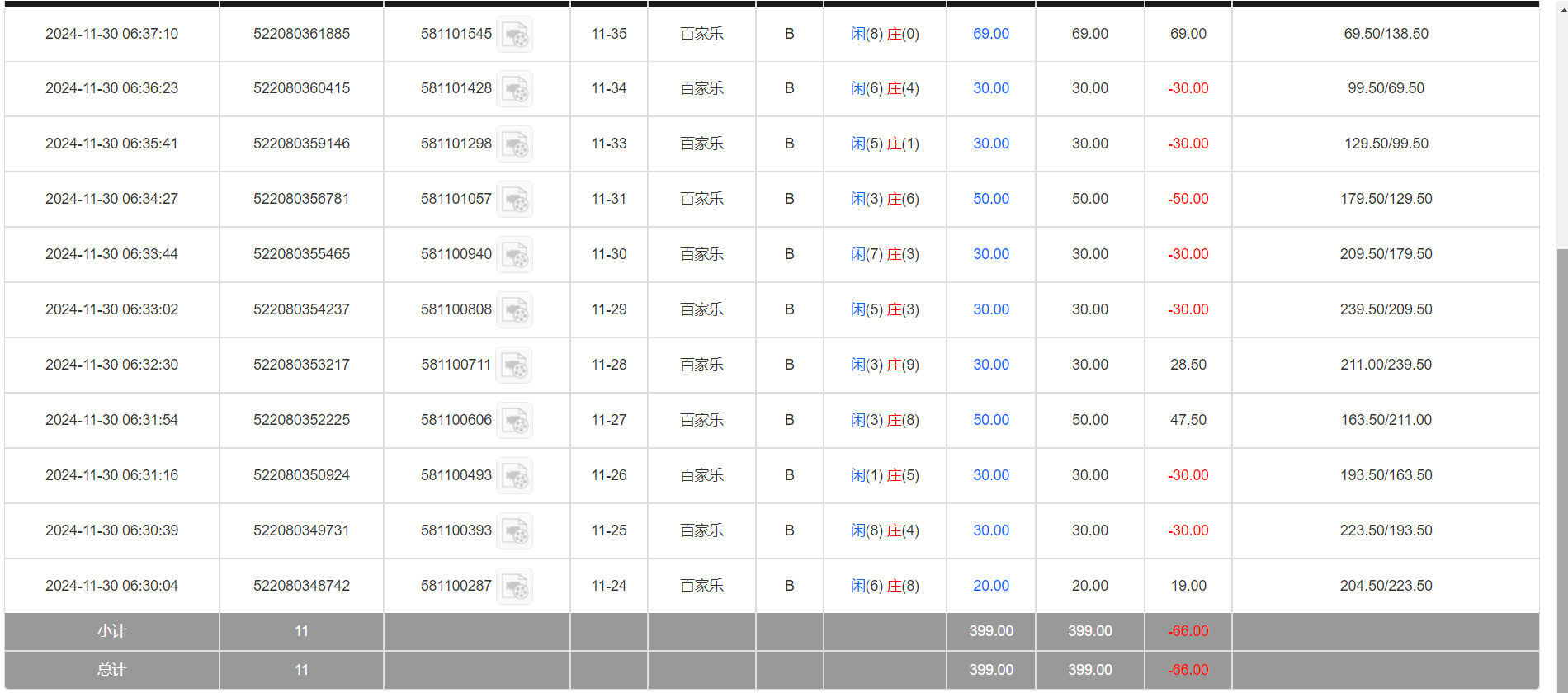Open blue 69.00 bet amount link
The height and width of the screenshot is (693, 1568).
click(990, 34)
